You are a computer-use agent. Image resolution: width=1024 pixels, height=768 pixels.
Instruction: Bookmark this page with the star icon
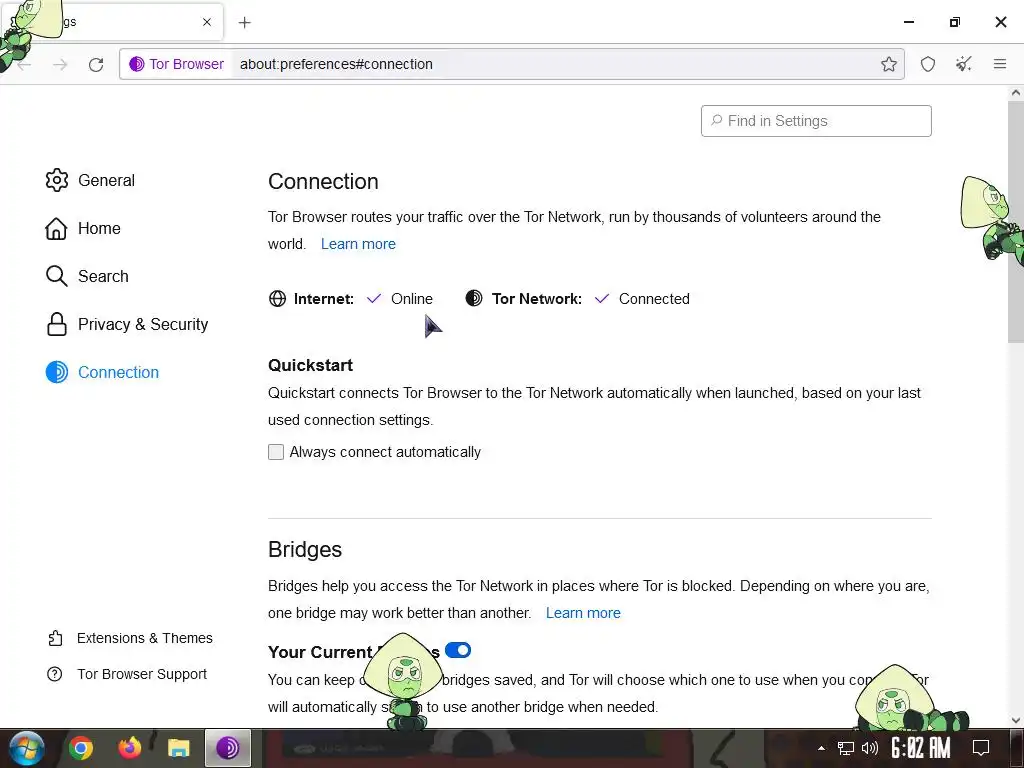coord(888,64)
